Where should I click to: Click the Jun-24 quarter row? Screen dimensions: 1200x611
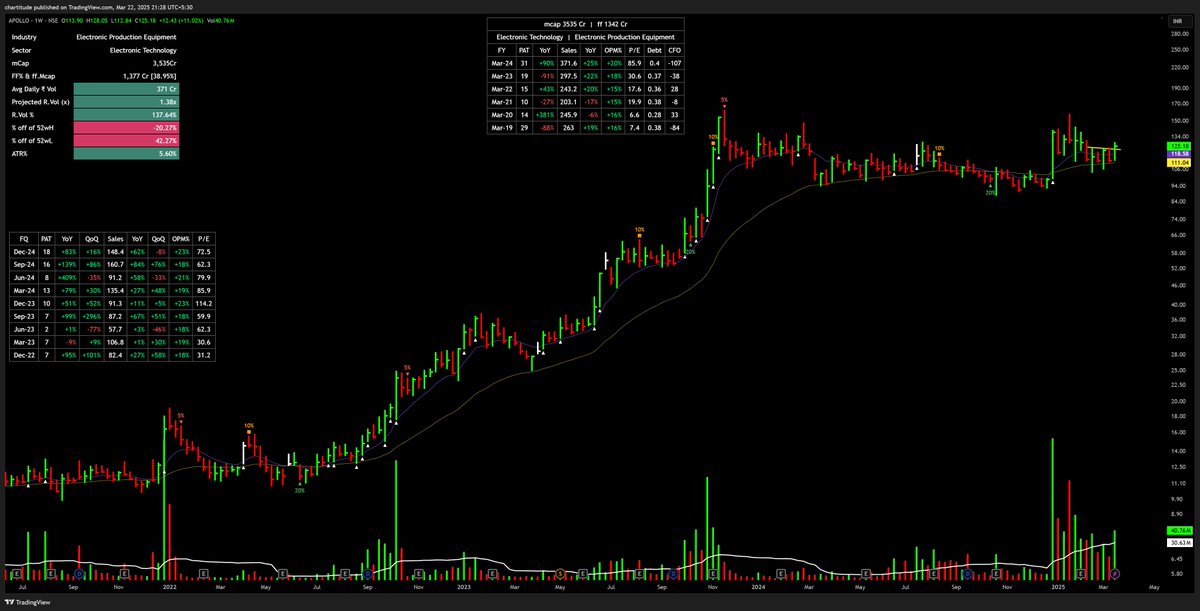[x=111, y=279]
